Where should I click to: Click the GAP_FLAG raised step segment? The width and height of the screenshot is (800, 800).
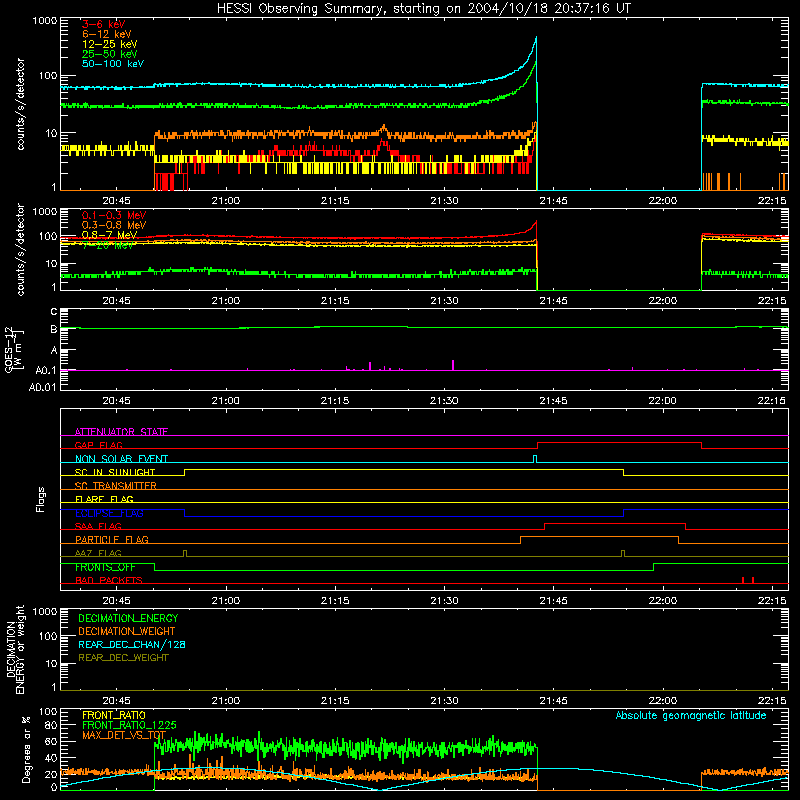[x=619, y=443]
